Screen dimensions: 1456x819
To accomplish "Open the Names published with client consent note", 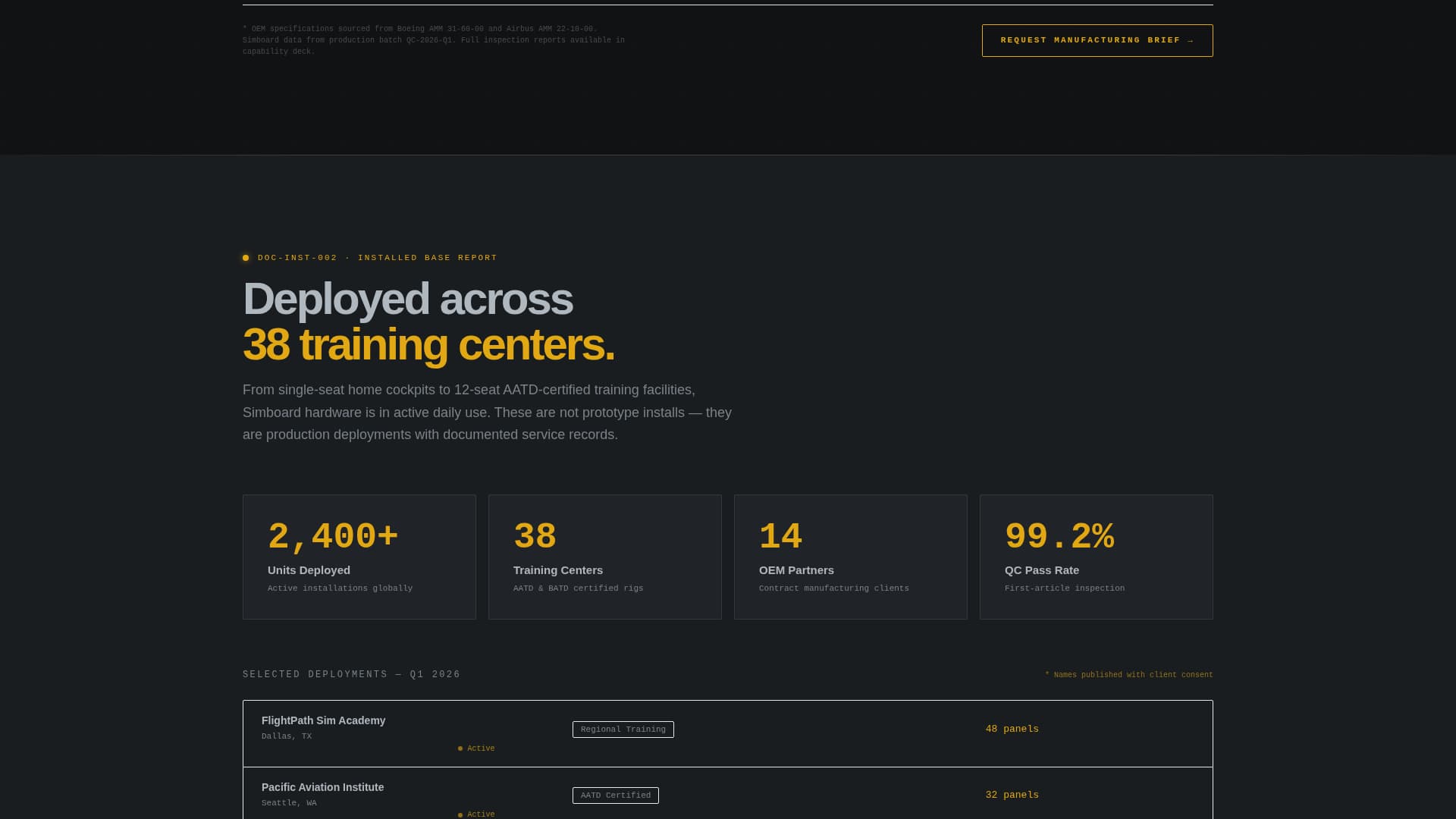I will [1129, 674].
